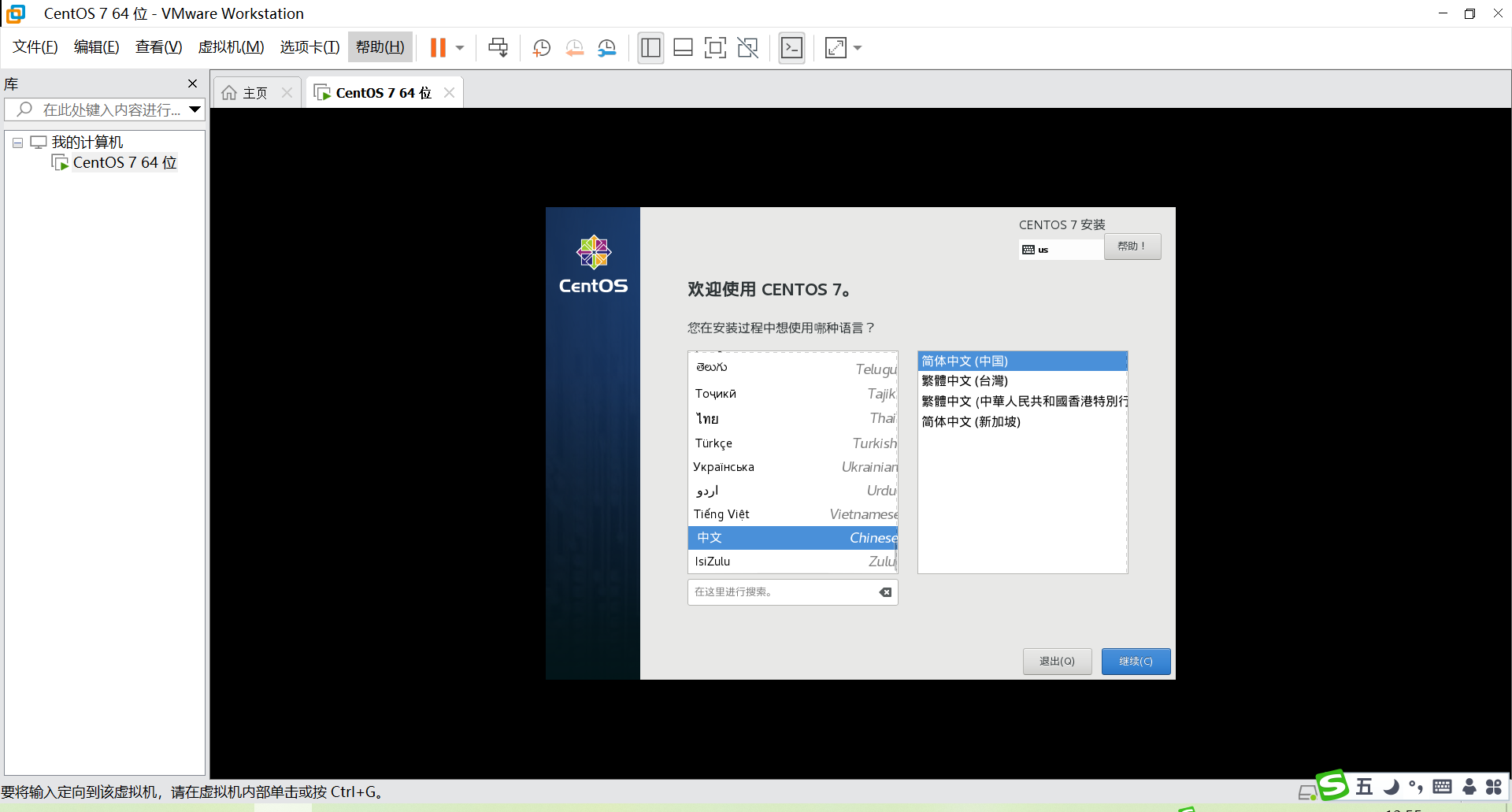Click the VMware Workstation title bar app icon
This screenshot has width=1512, height=812.
[x=16, y=13]
